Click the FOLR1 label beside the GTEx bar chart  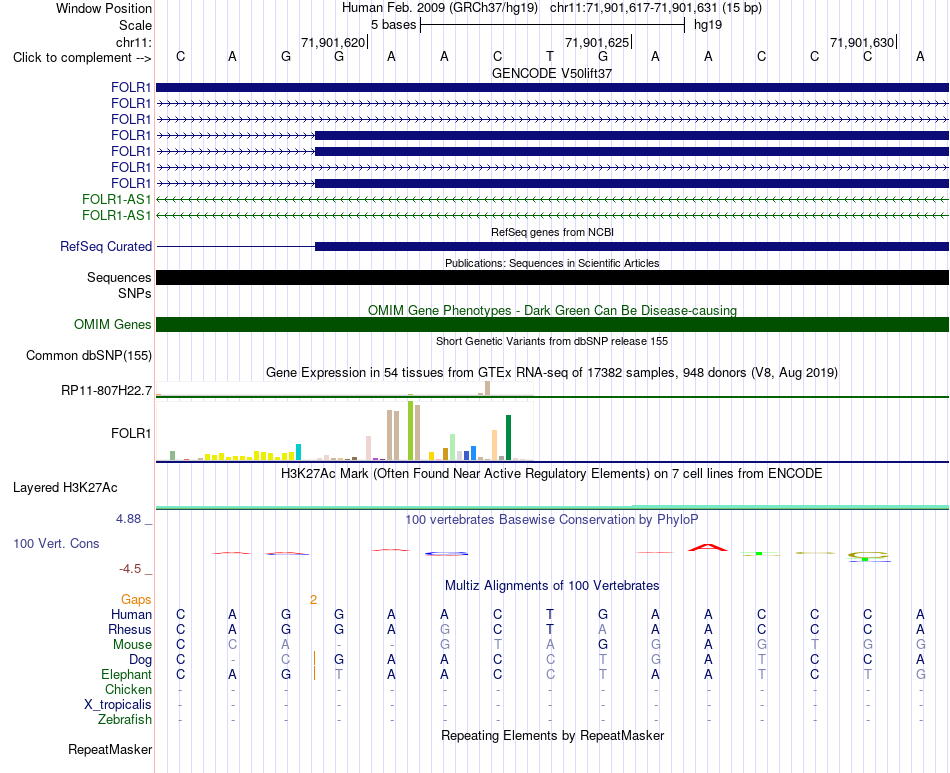tap(131, 434)
